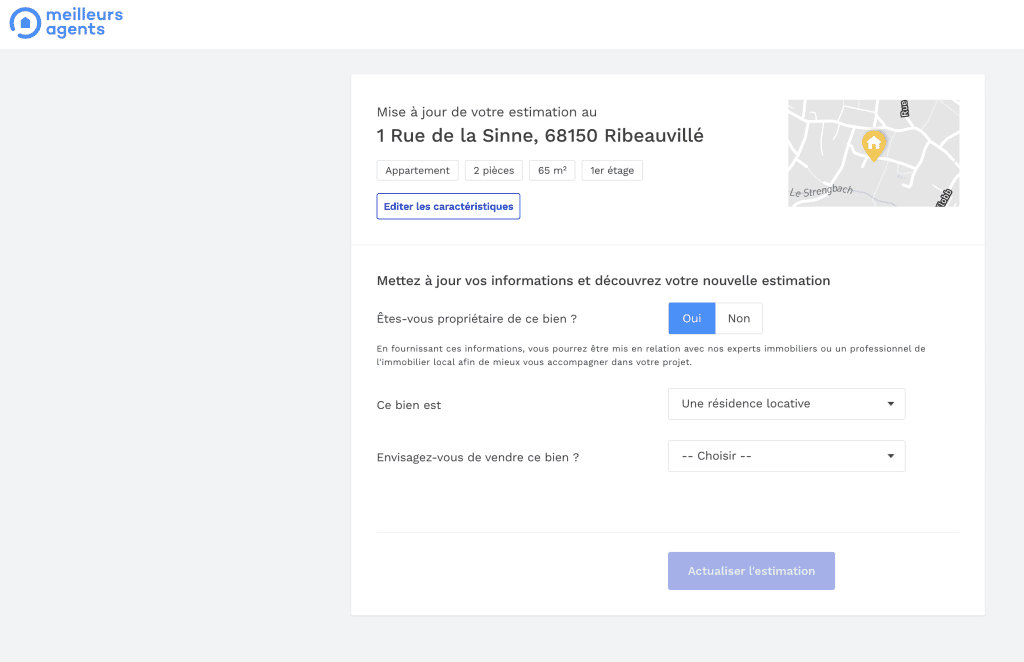
Task: Click the '1er étage' property tag
Action: coord(611,170)
